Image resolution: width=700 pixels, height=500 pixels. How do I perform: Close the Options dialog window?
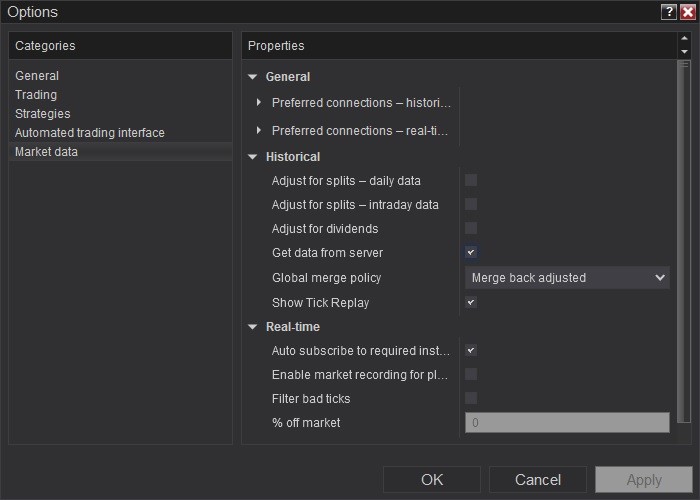point(687,12)
